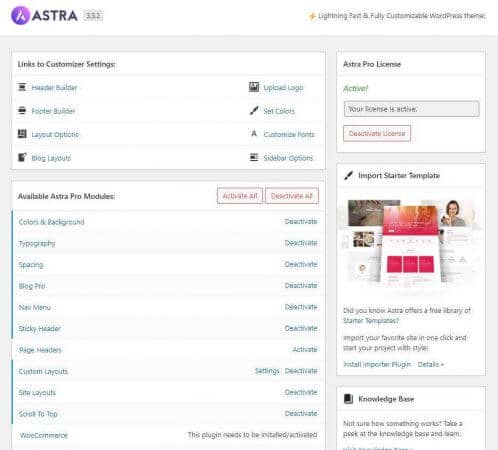Screen dimensions: 498x450
Task: Open the Set Colors link
Action: point(279,111)
